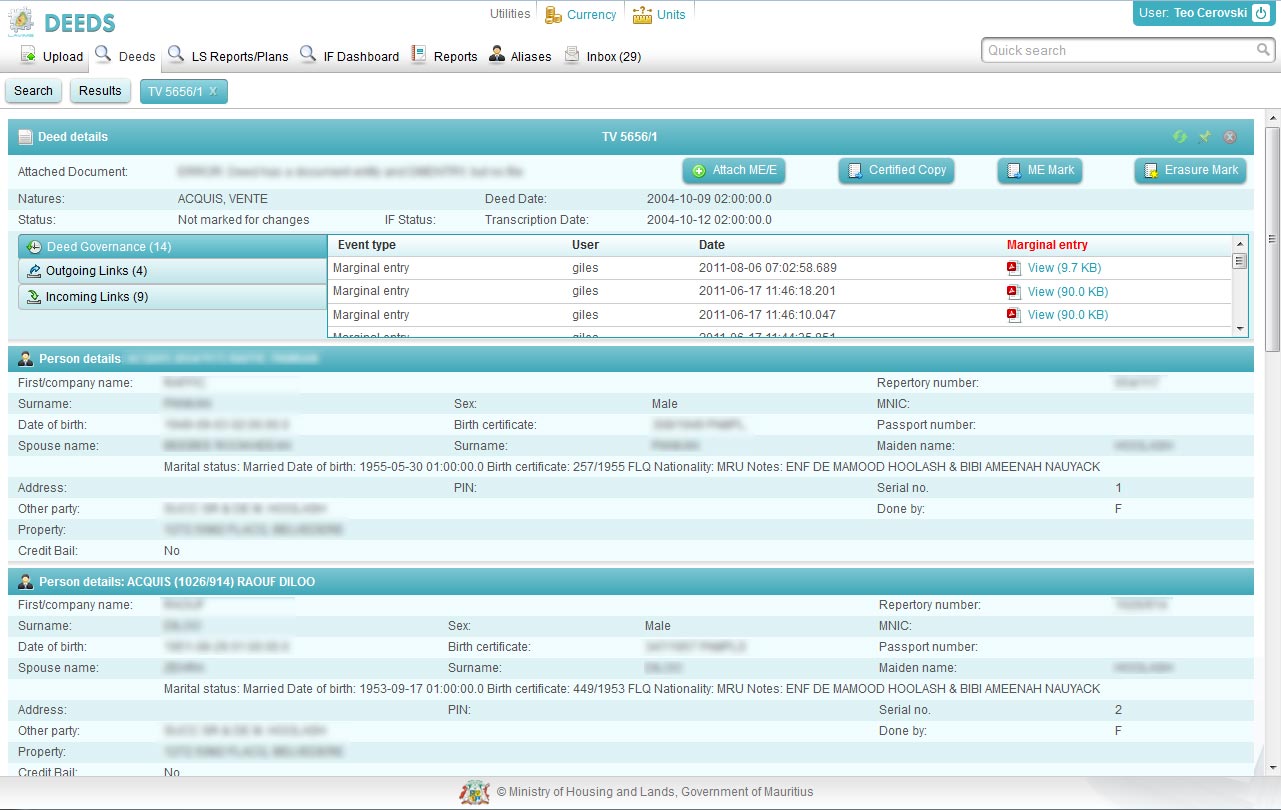This screenshot has height=810, width=1281.
Task: Click the Attach ME/E button
Action: pyautogui.click(x=734, y=171)
